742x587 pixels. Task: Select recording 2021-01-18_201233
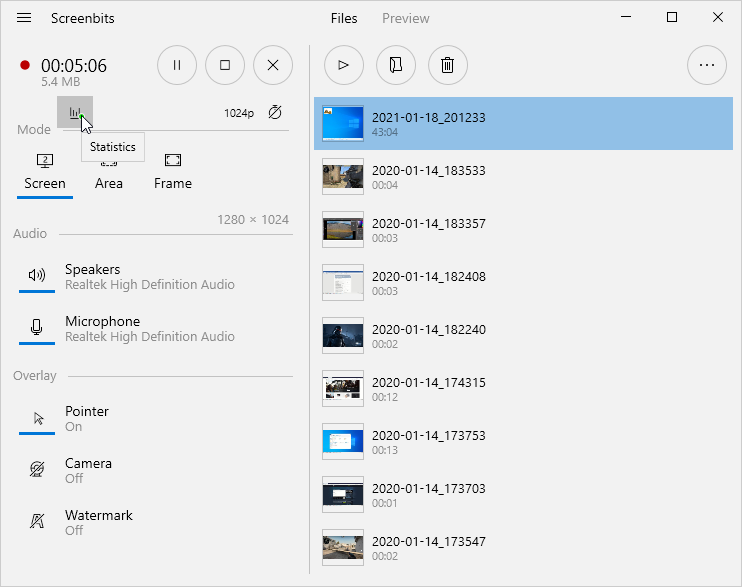pos(523,124)
